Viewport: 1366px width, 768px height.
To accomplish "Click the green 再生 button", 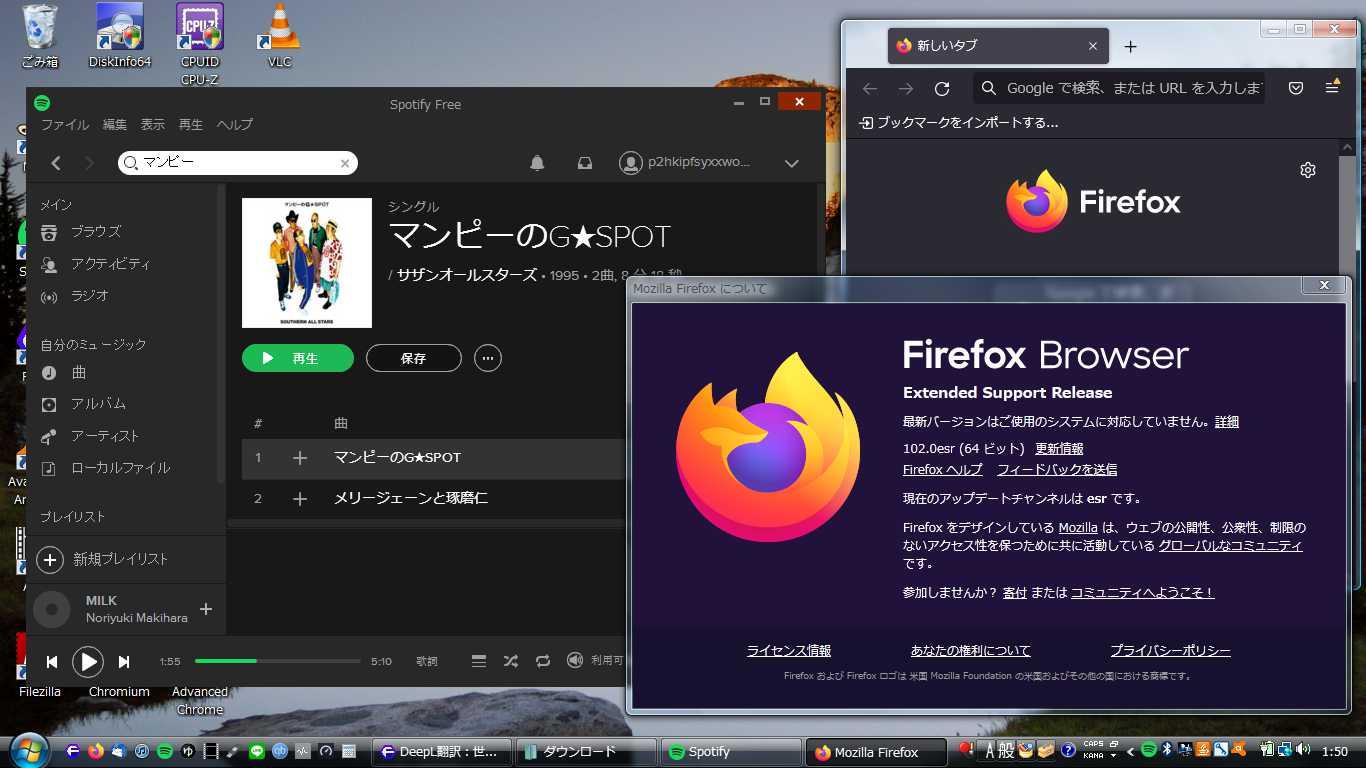I will [298, 358].
